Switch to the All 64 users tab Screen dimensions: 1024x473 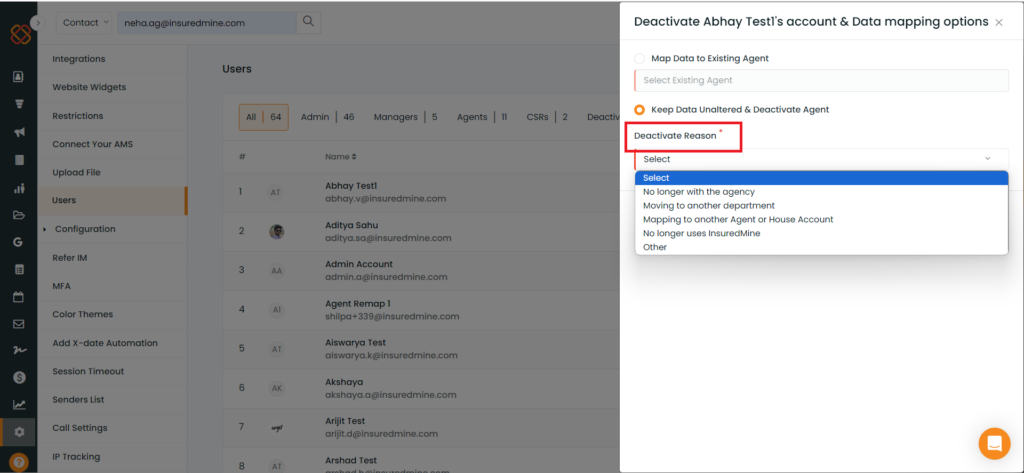[x=263, y=117]
